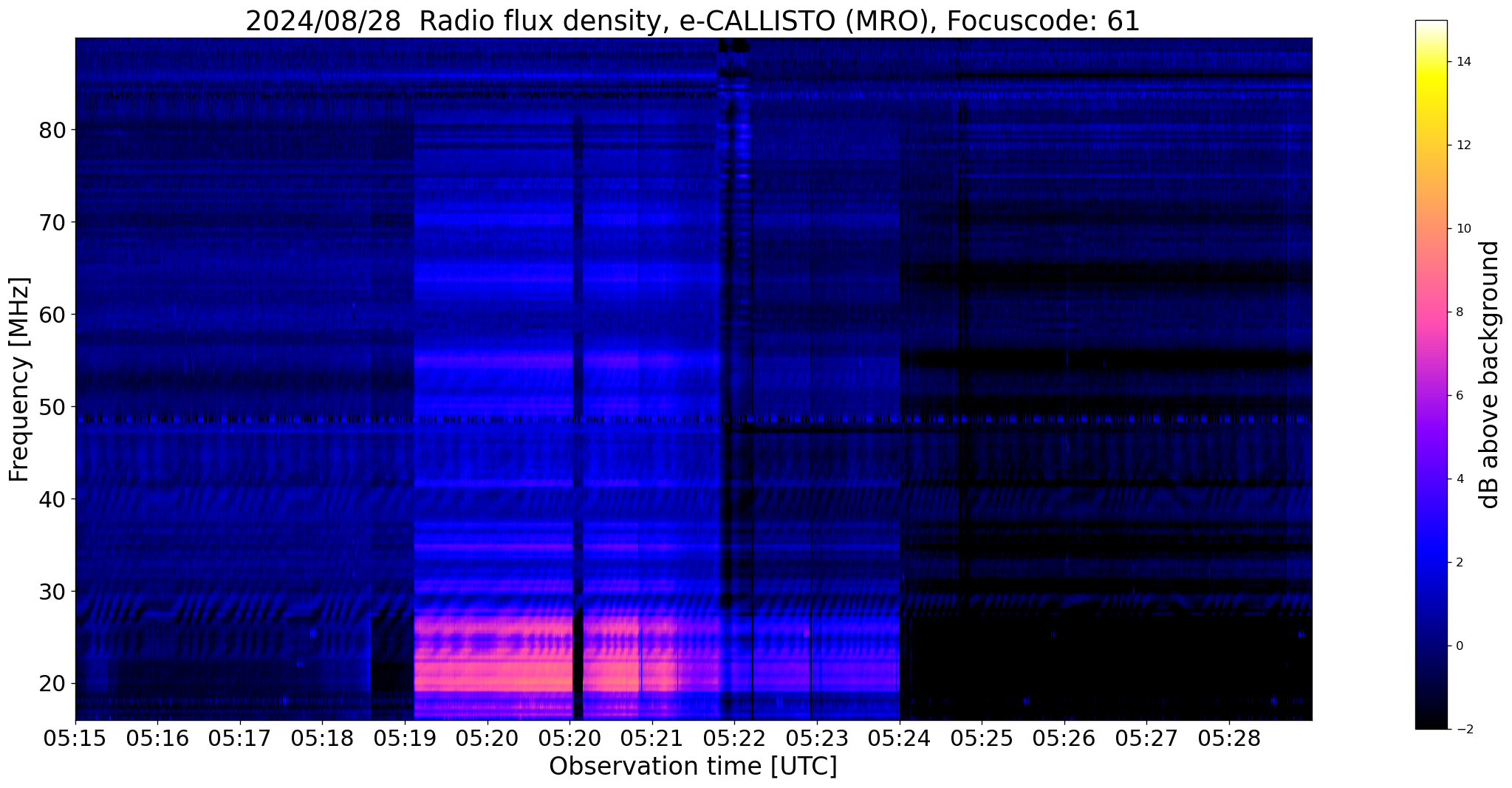
Task: Click the colorbar tick label 0
Action: [1459, 646]
